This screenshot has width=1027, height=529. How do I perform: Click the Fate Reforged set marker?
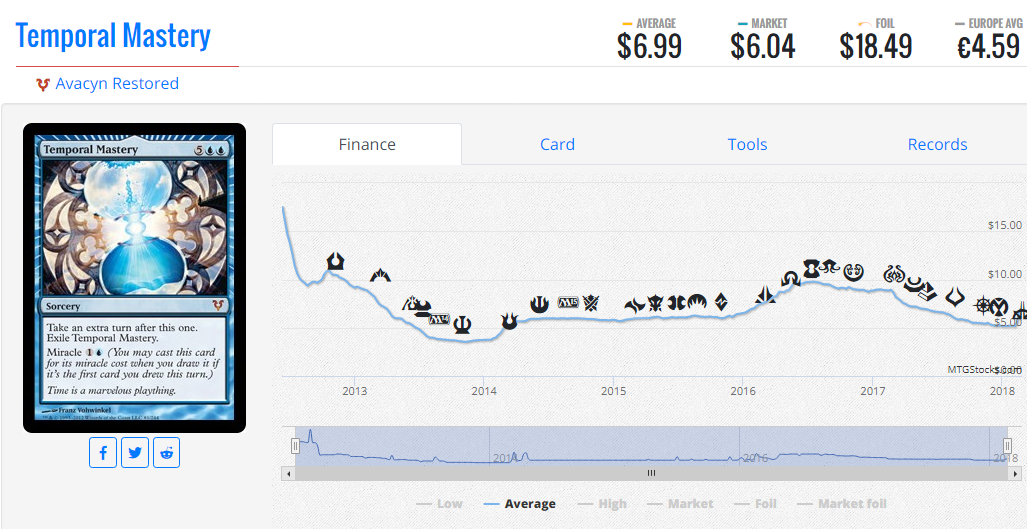click(635, 306)
